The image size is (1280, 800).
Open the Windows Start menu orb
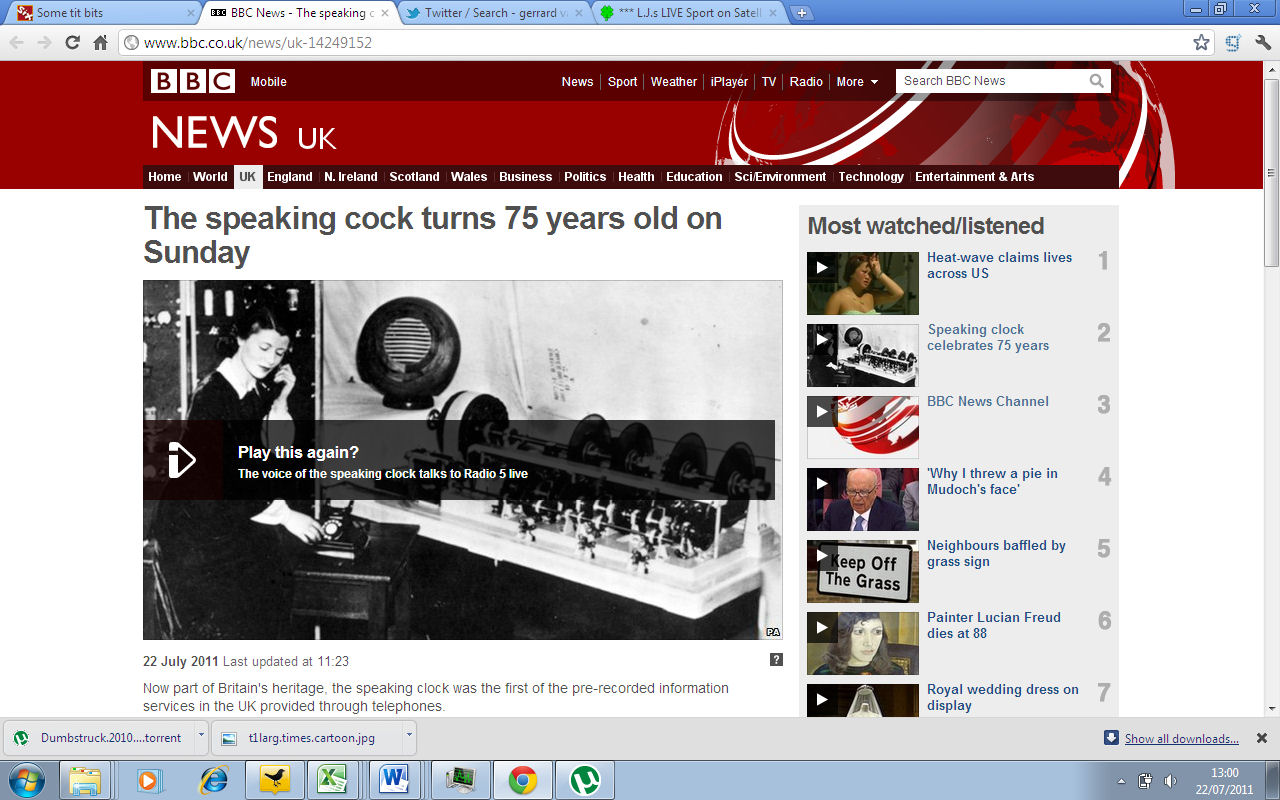point(25,779)
